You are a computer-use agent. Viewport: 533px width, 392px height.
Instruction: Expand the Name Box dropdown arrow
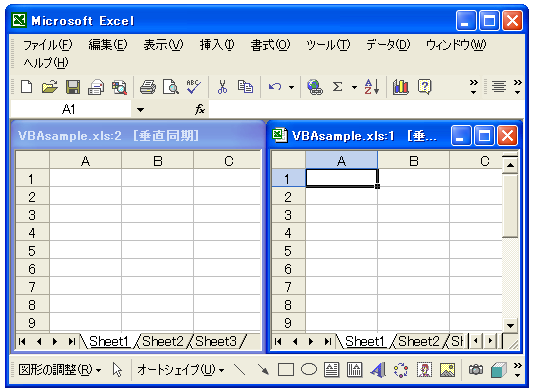140,109
